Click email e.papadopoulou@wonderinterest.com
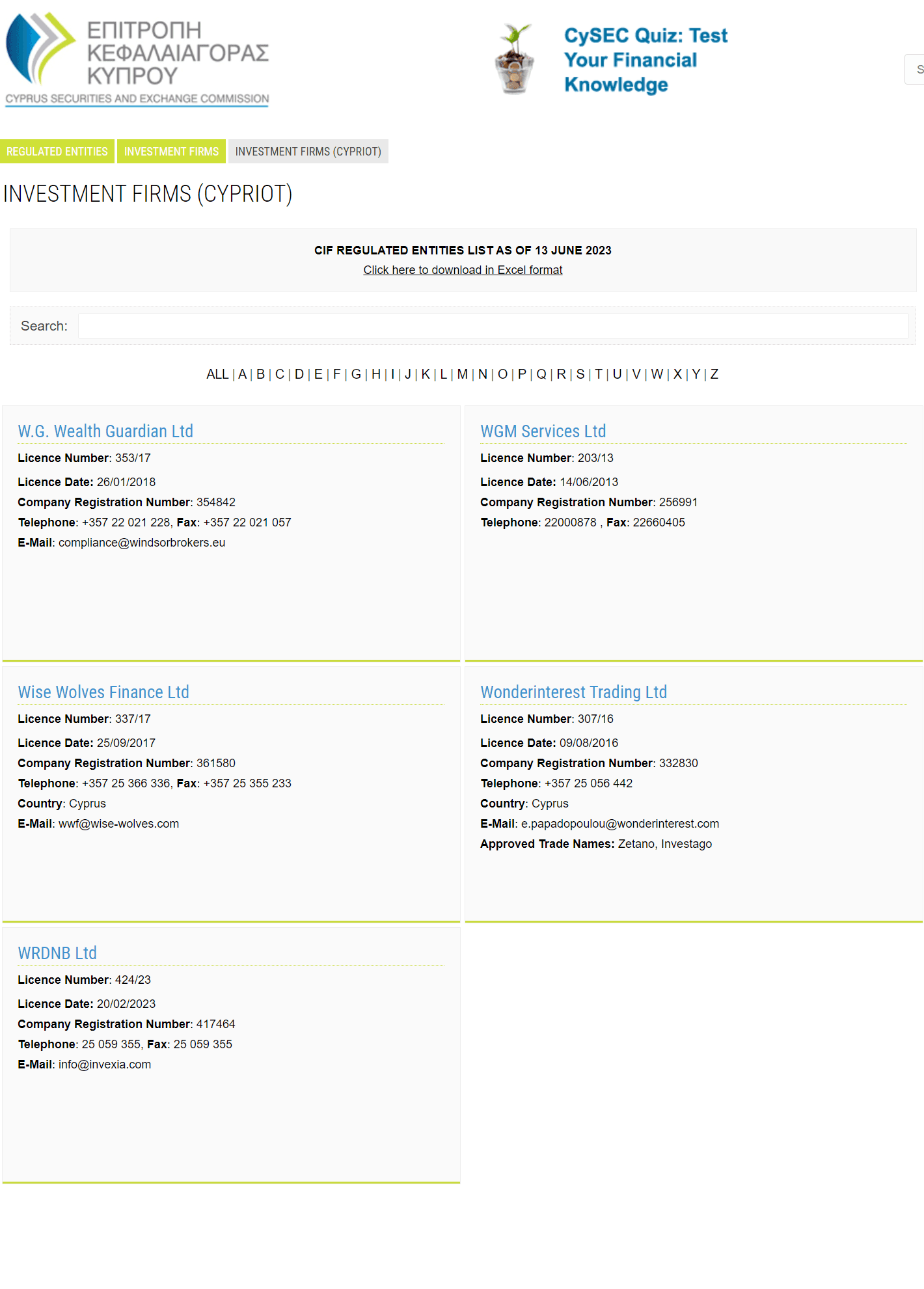 click(x=620, y=824)
